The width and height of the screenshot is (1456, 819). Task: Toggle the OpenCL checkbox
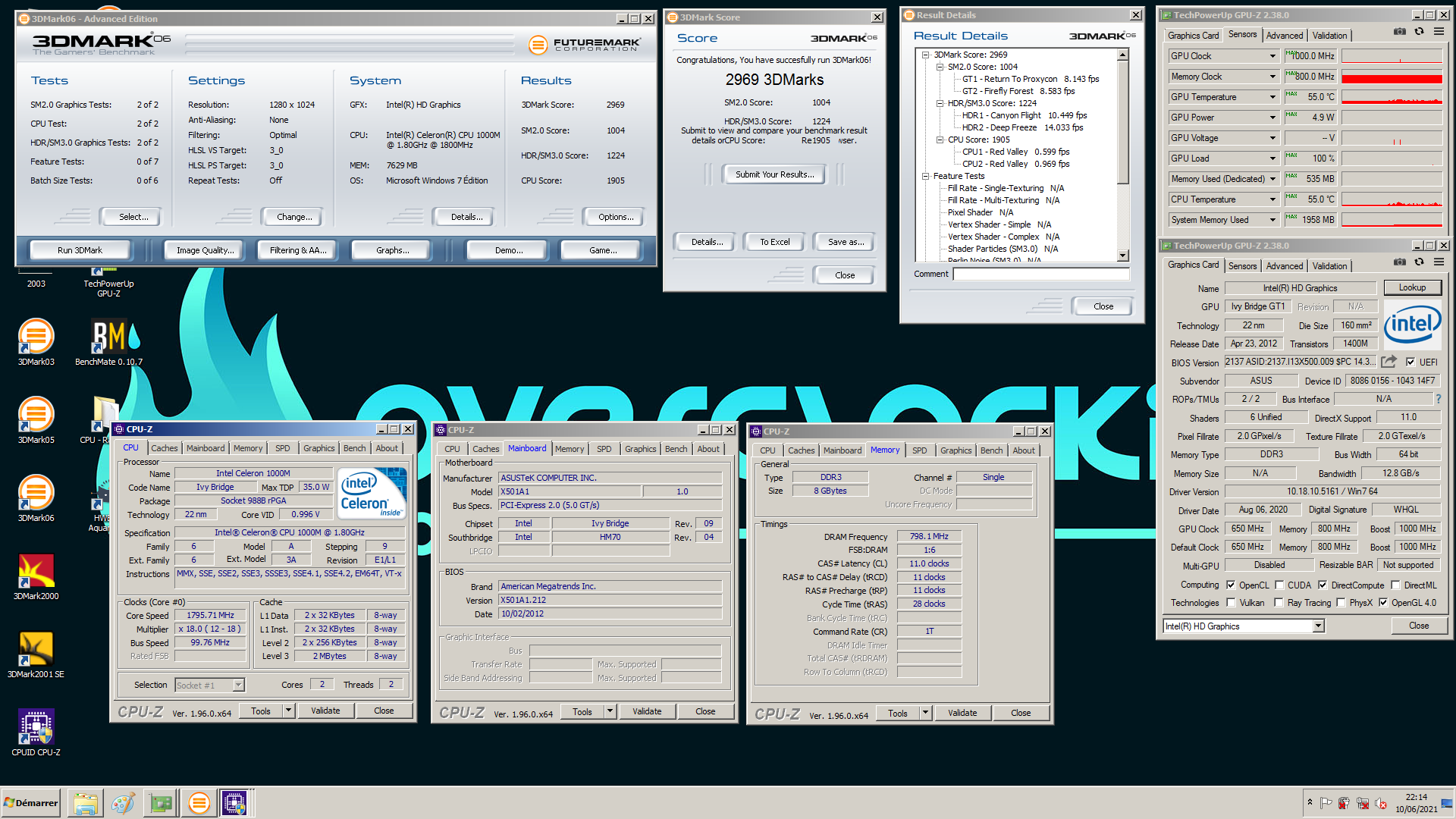click(1230, 585)
